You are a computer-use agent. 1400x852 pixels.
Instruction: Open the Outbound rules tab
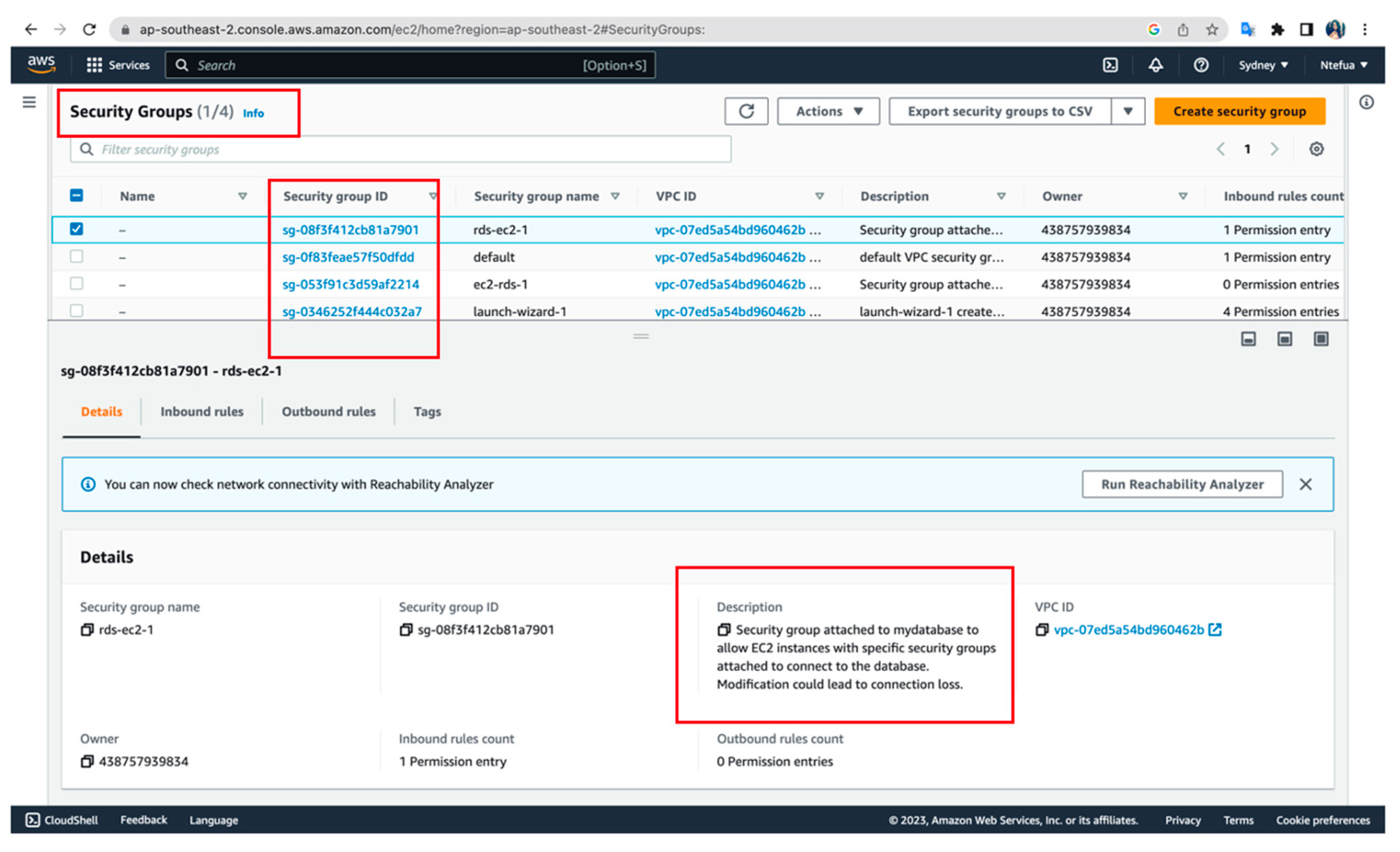tap(328, 411)
